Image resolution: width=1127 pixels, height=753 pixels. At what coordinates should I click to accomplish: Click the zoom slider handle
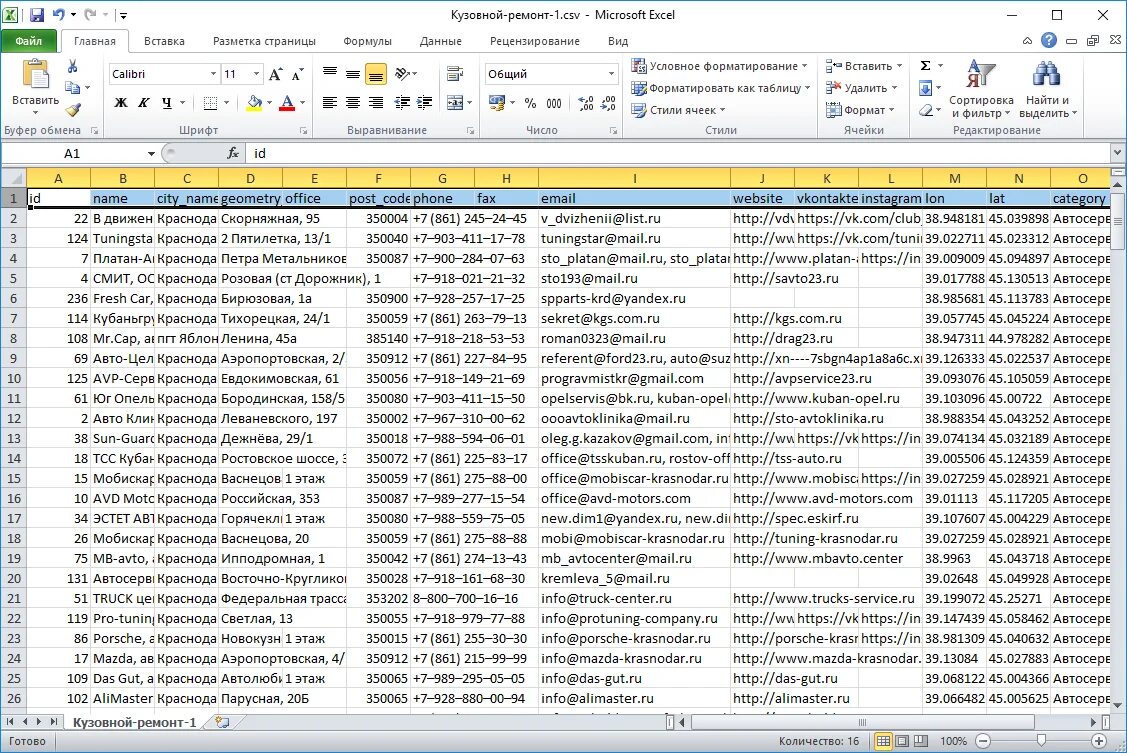click(1041, 741)
